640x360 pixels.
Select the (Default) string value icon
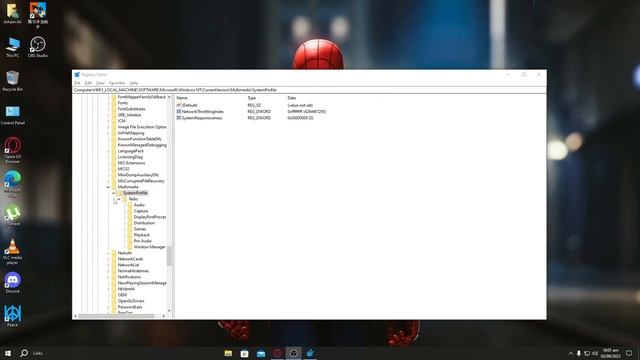[x=179, y=105]
